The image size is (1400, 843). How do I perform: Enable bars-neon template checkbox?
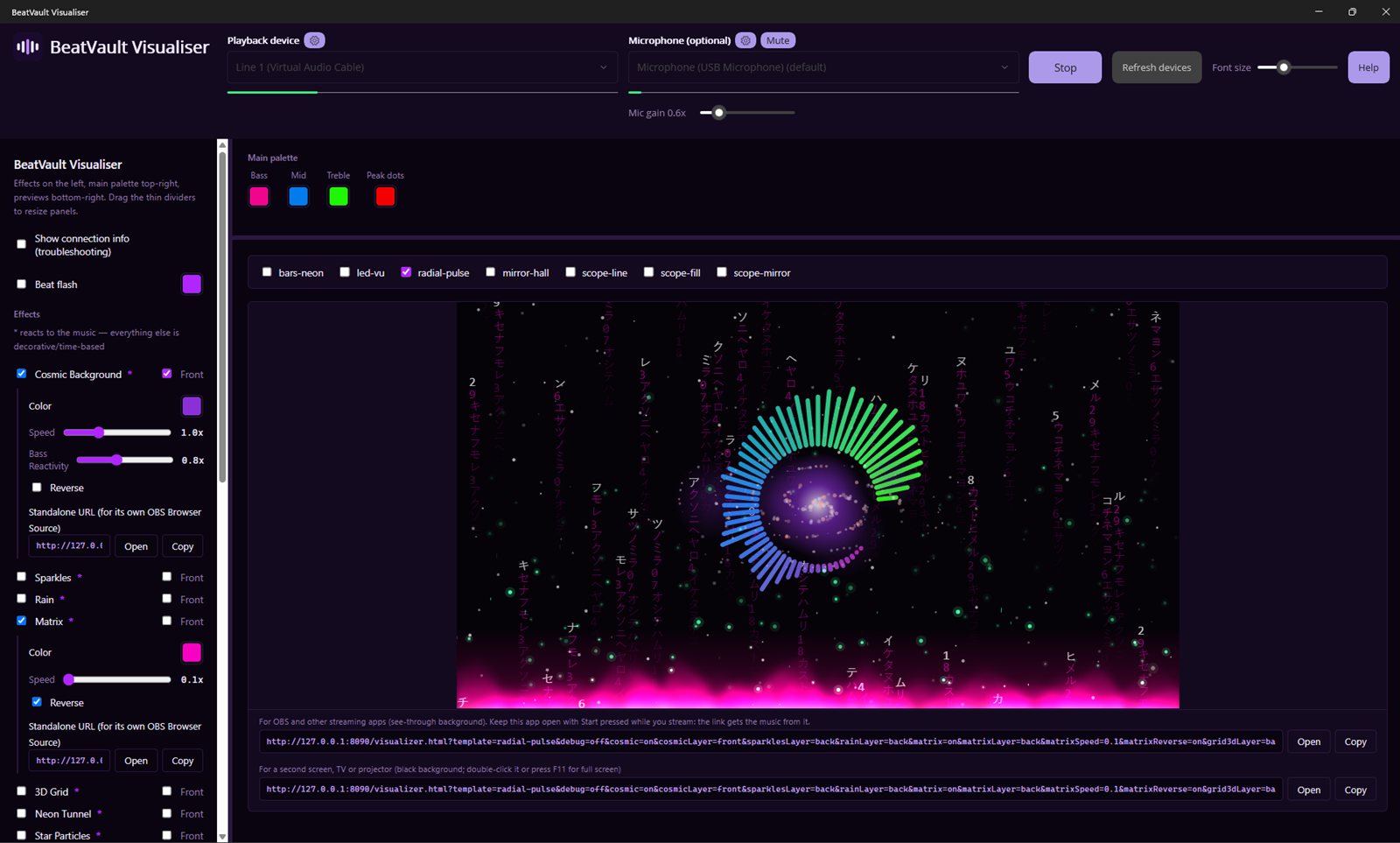click(267, 272)
